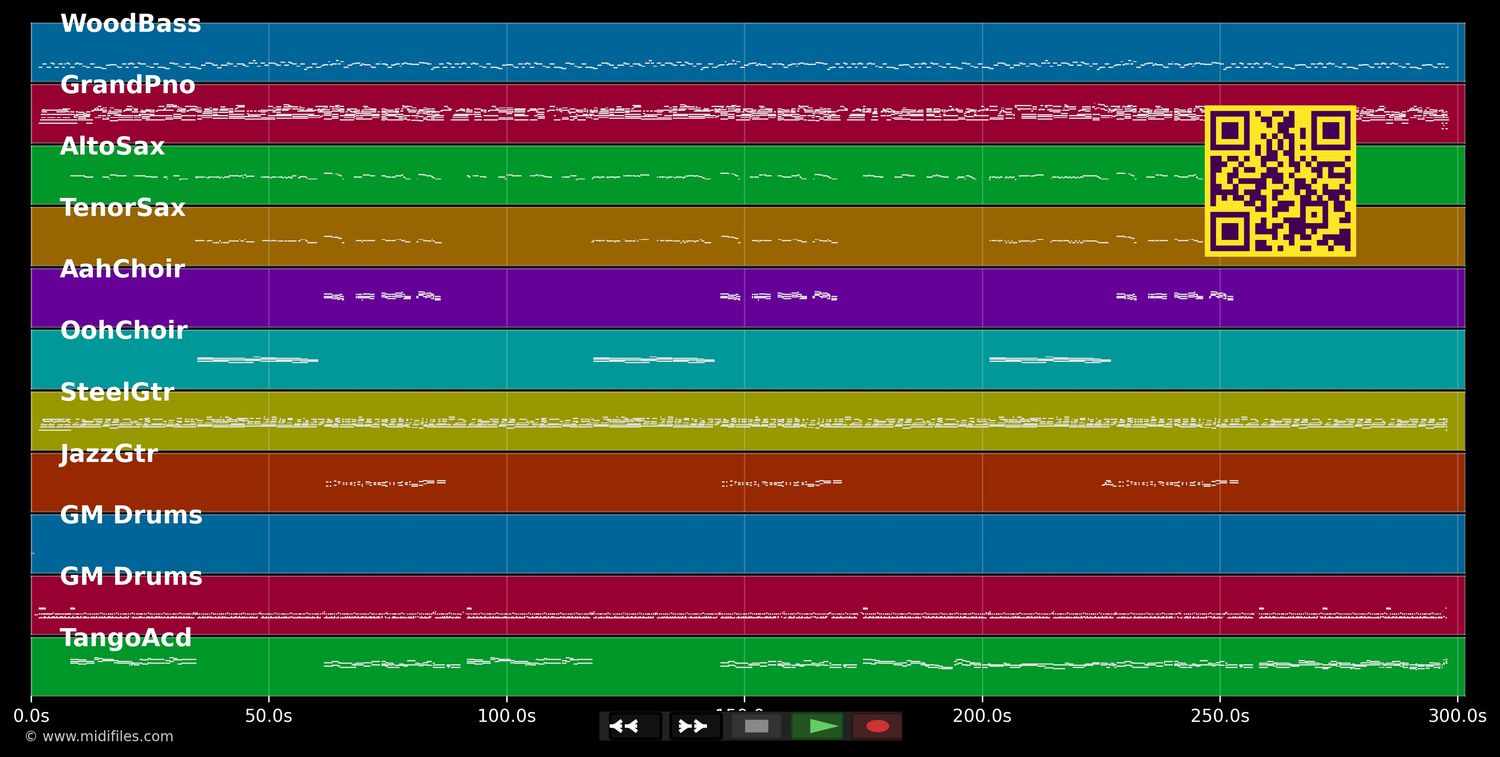The width and height of the screenshot is (1500, 757).
Task: Select the WoodBass track label
Action: [x=130, y=24]
